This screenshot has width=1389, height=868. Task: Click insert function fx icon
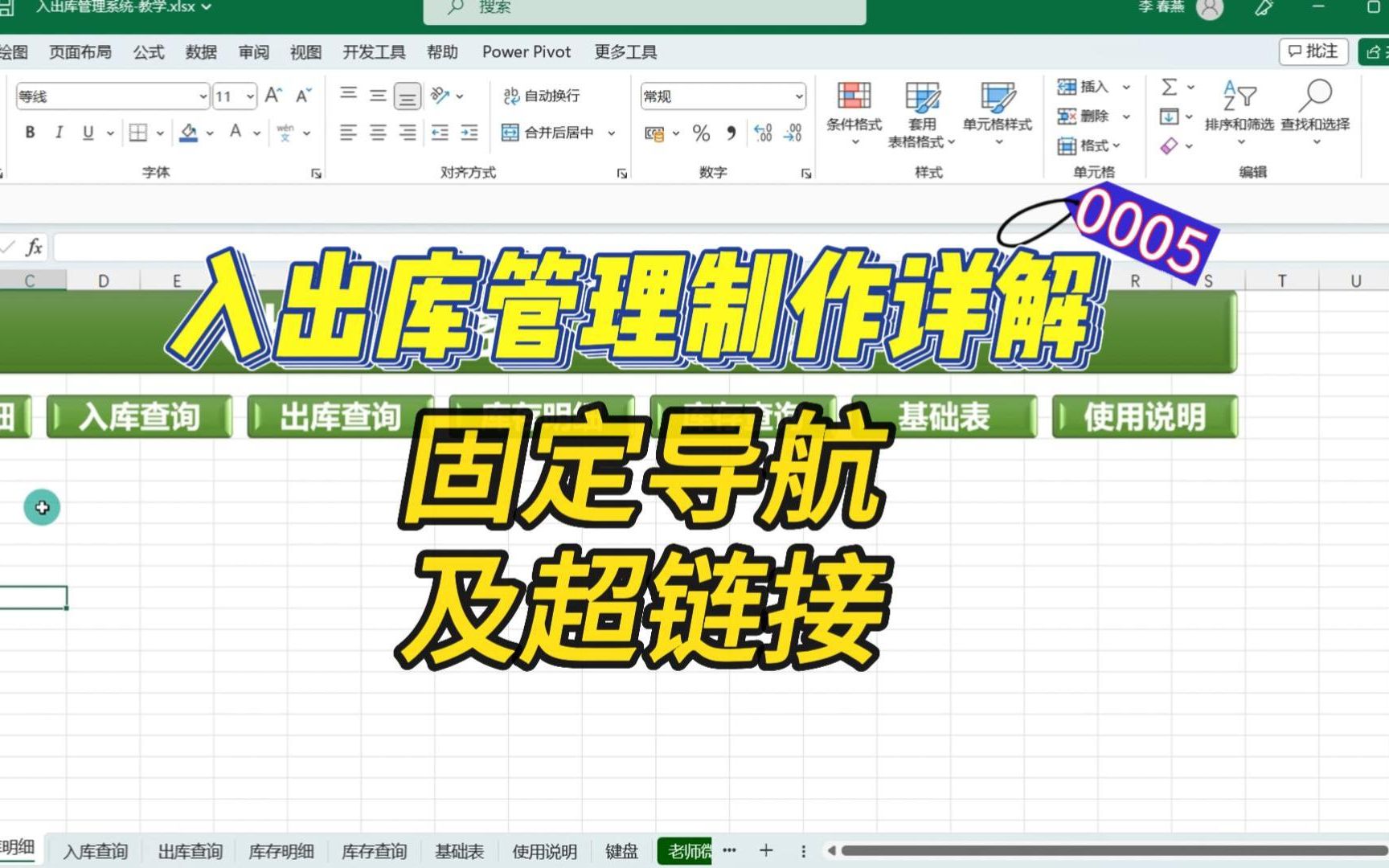pos(34,247)
